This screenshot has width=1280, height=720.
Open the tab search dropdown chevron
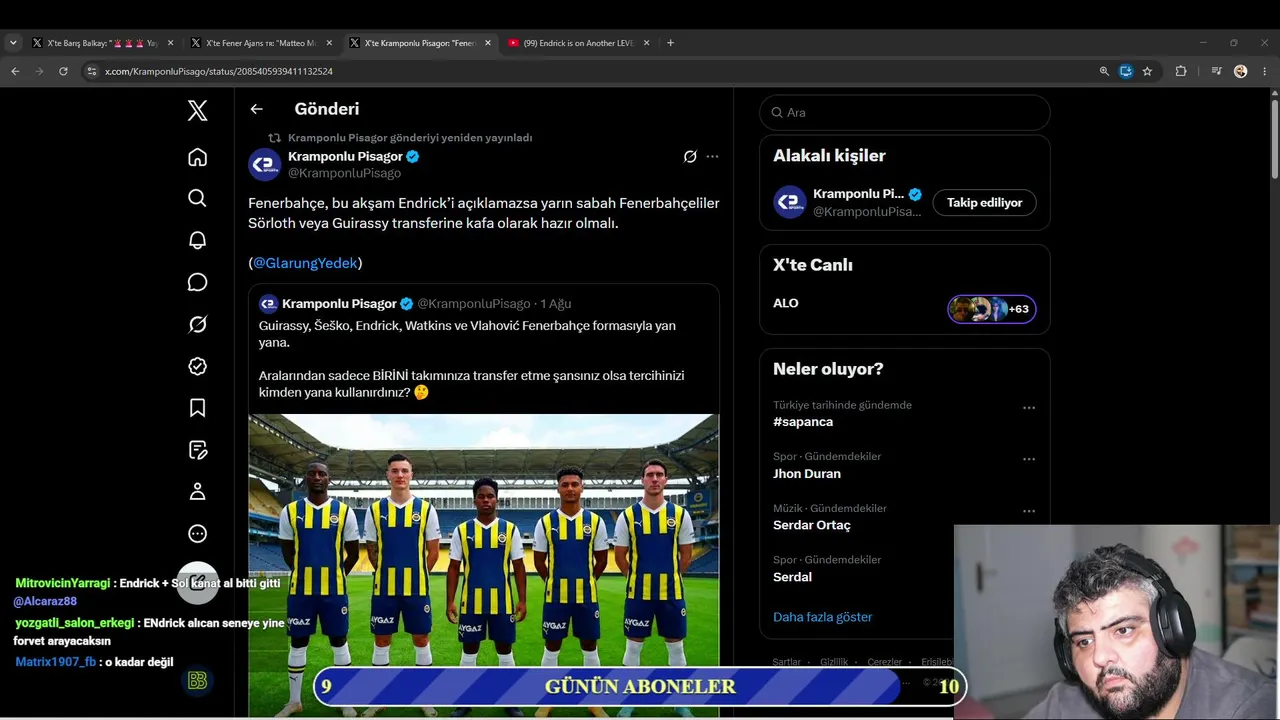tap(13, 43)
